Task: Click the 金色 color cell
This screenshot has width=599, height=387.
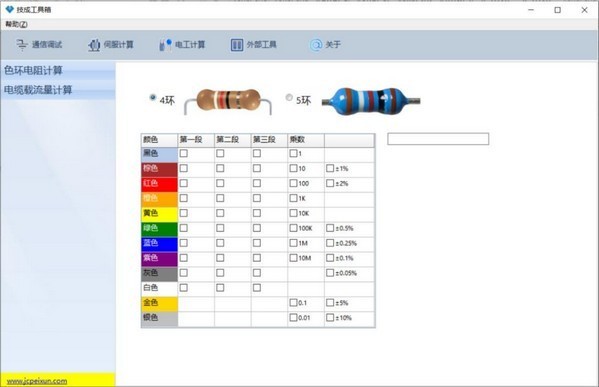Action: pos(160,303)
